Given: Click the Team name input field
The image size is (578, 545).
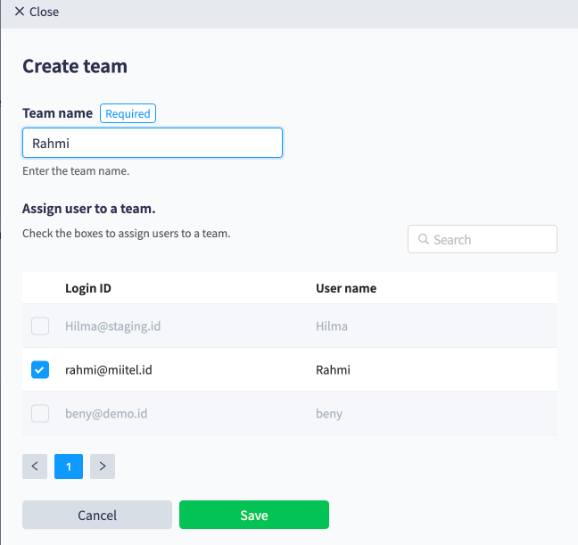Looking at the screenshot, I should 152,143.
